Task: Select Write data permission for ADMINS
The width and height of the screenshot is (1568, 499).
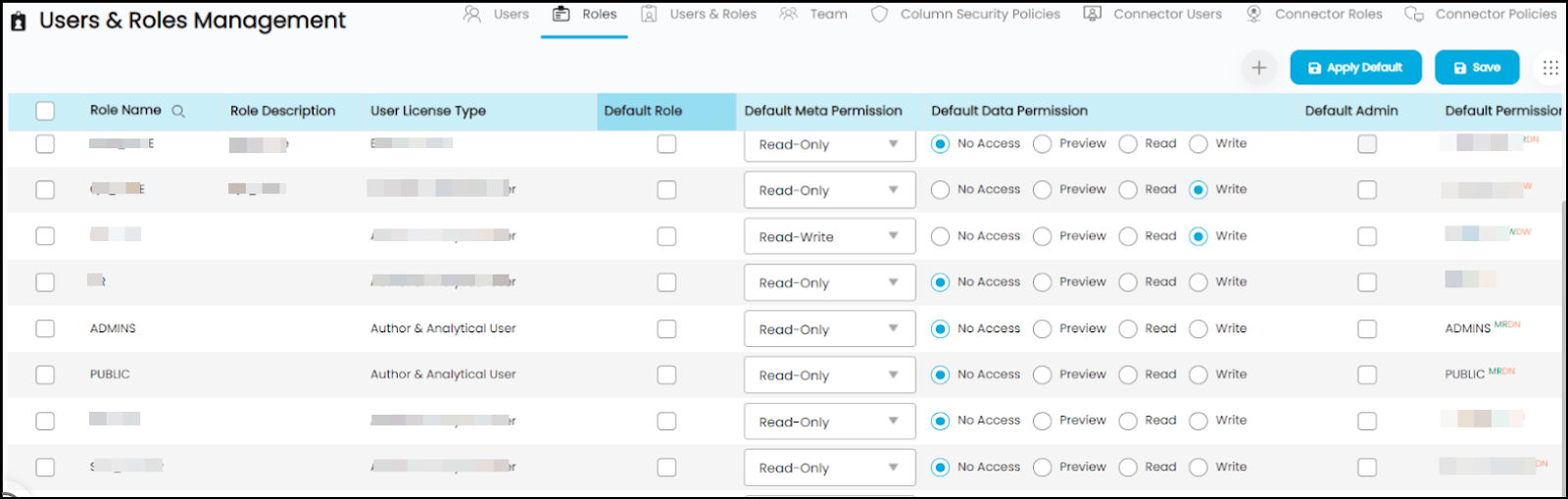Action: coord(1199,329)
